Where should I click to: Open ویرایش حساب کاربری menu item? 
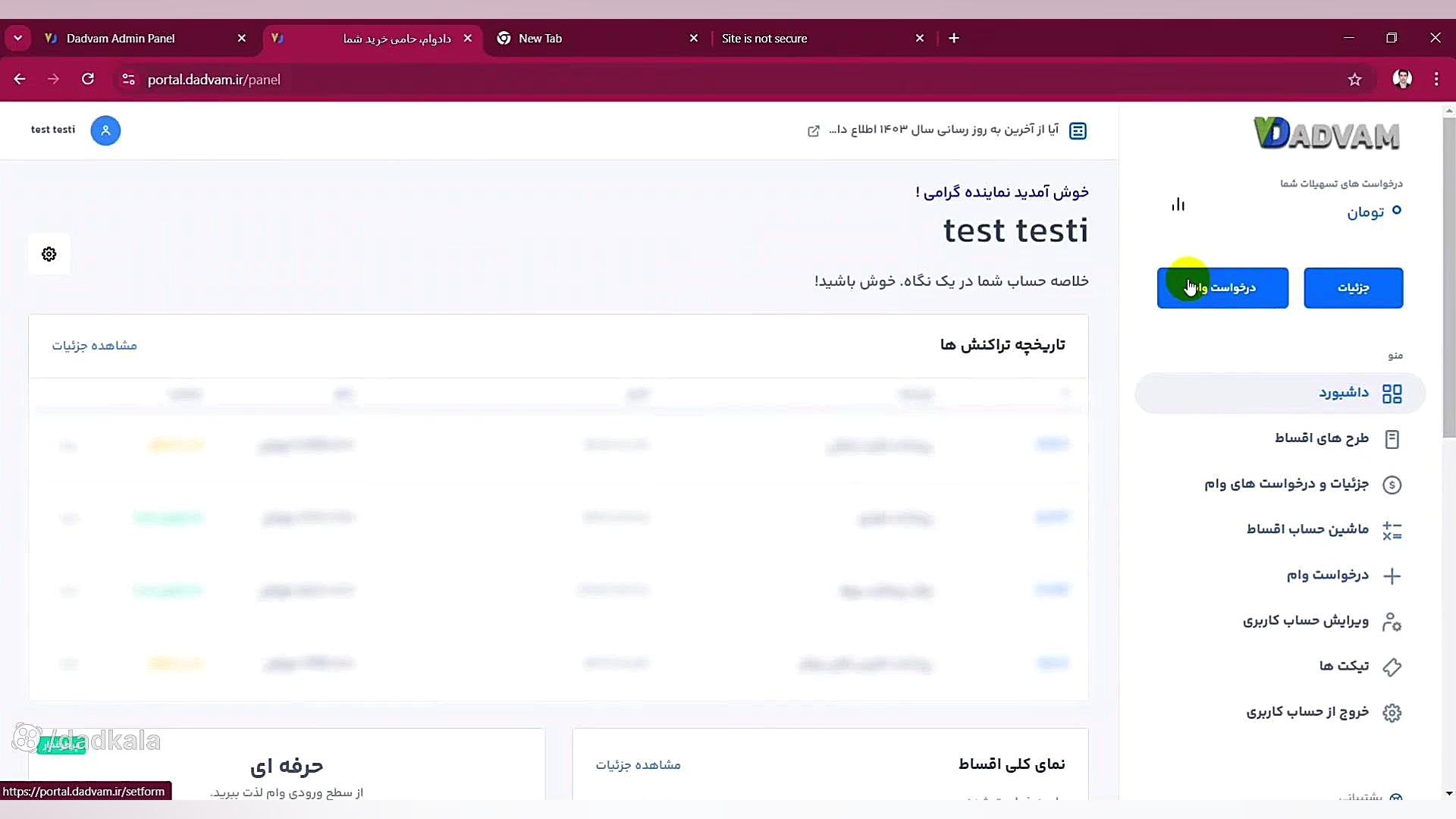pos(1280,620)
